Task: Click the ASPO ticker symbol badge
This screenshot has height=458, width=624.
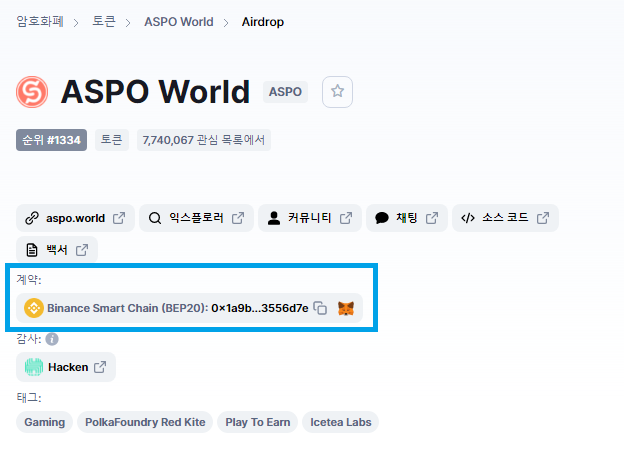Action: tap(285, 92)
